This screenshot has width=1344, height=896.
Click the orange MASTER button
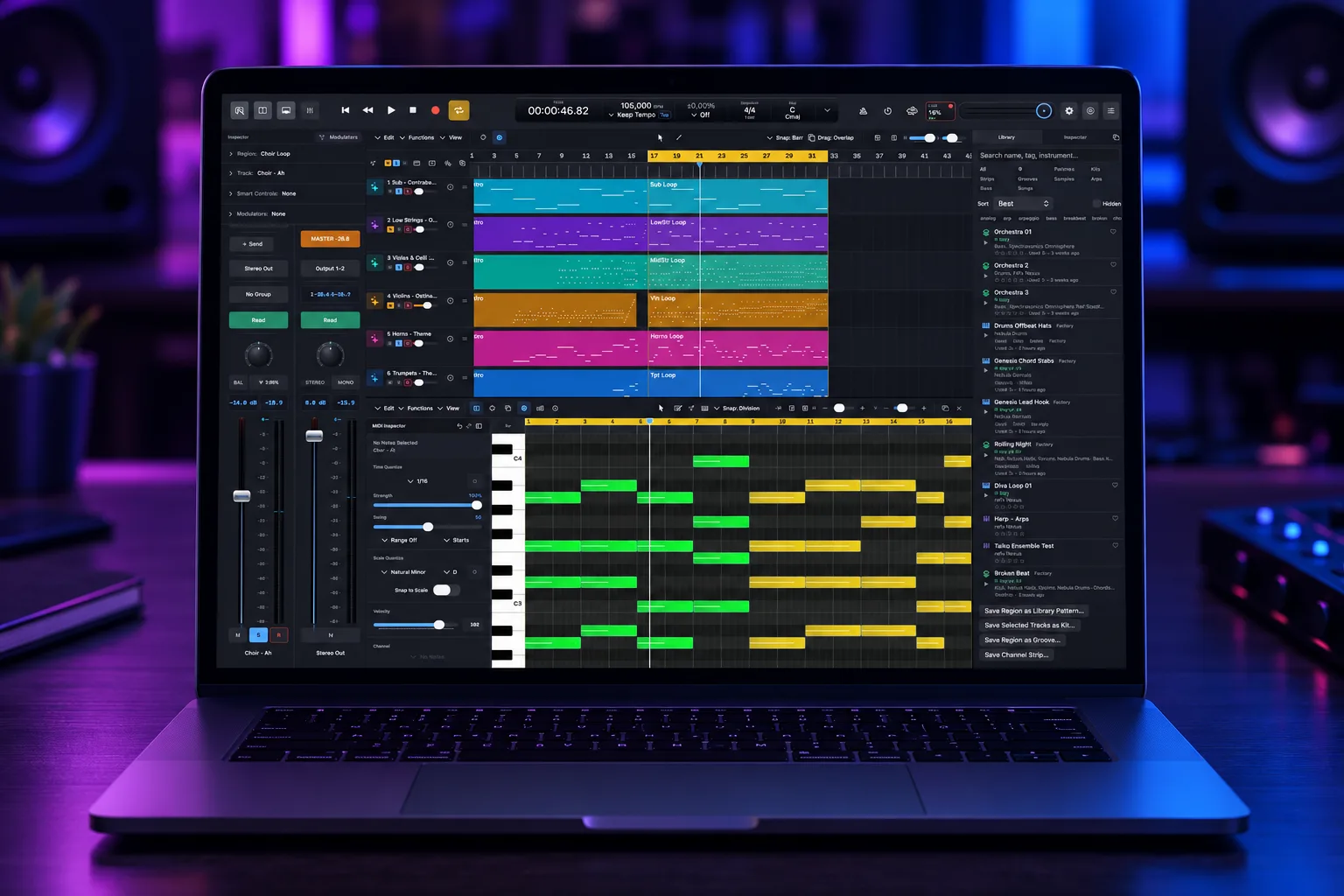330,239
